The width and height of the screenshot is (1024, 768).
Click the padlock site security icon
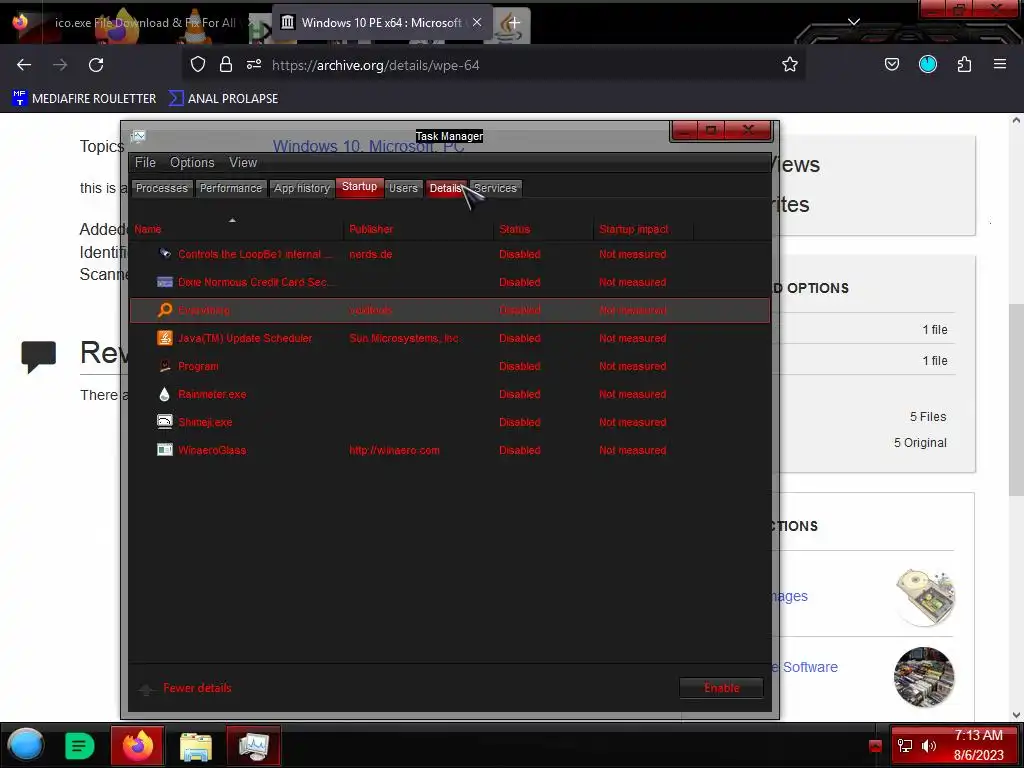(226, 65)
